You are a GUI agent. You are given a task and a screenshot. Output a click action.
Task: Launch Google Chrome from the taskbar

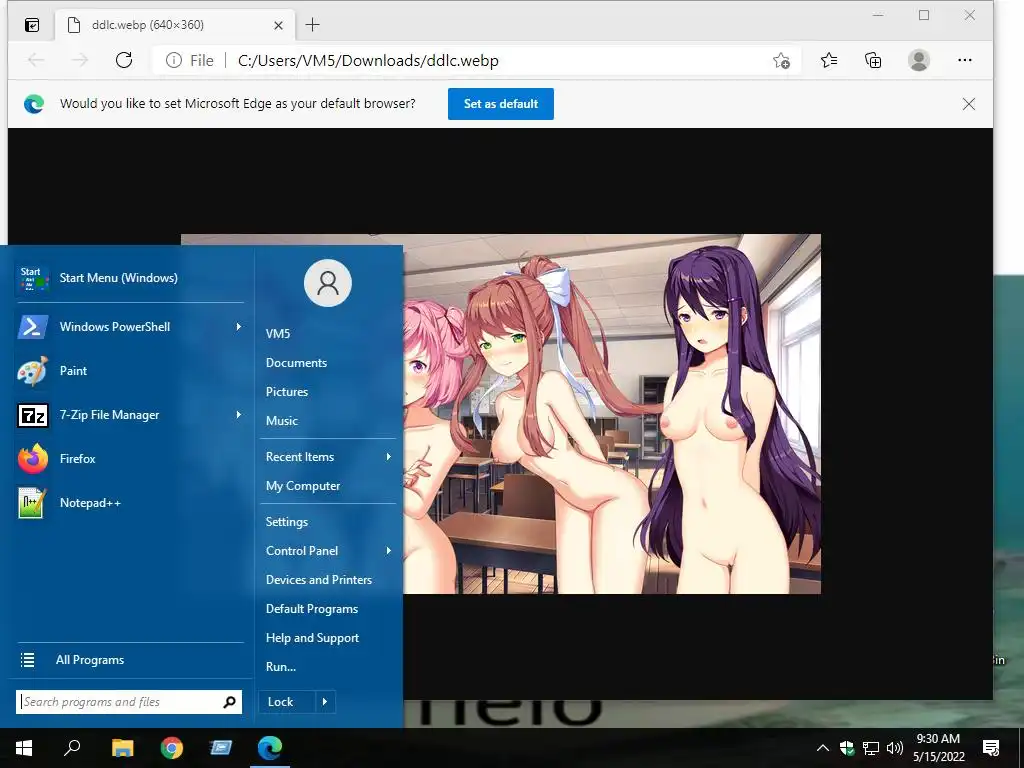[x=172, y=748]
